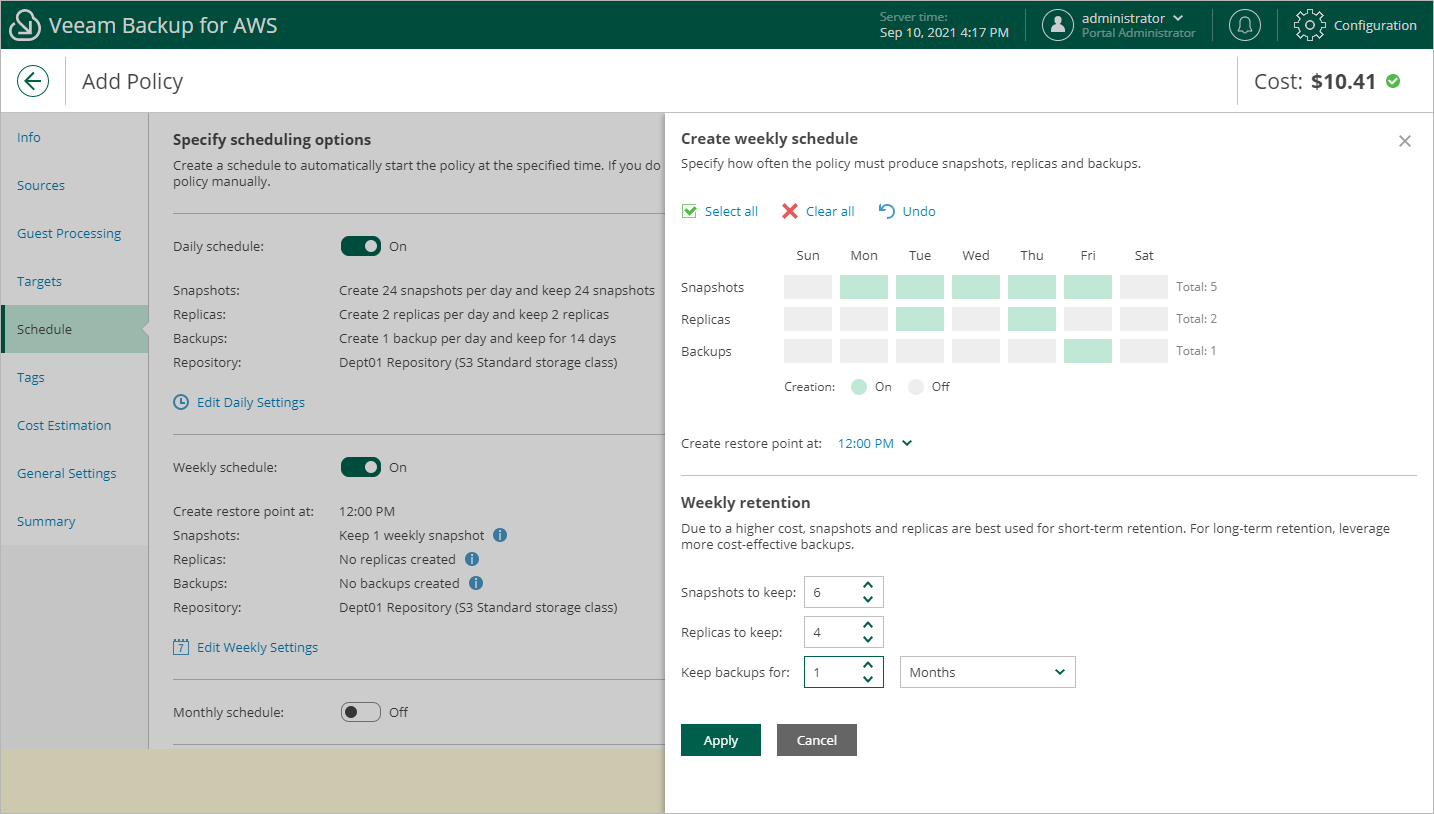The width and height of the screenshot is (1434, 814).
Task: Click the server time readout
Action: 944,25
